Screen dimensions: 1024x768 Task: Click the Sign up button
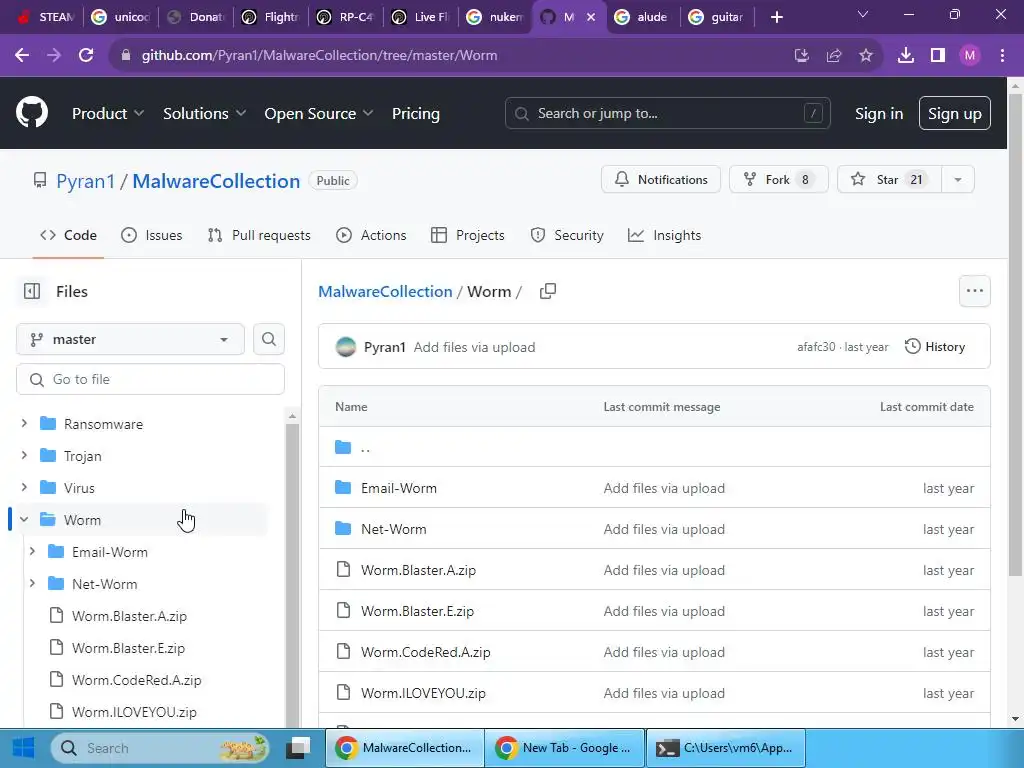[x=954, y=113]
